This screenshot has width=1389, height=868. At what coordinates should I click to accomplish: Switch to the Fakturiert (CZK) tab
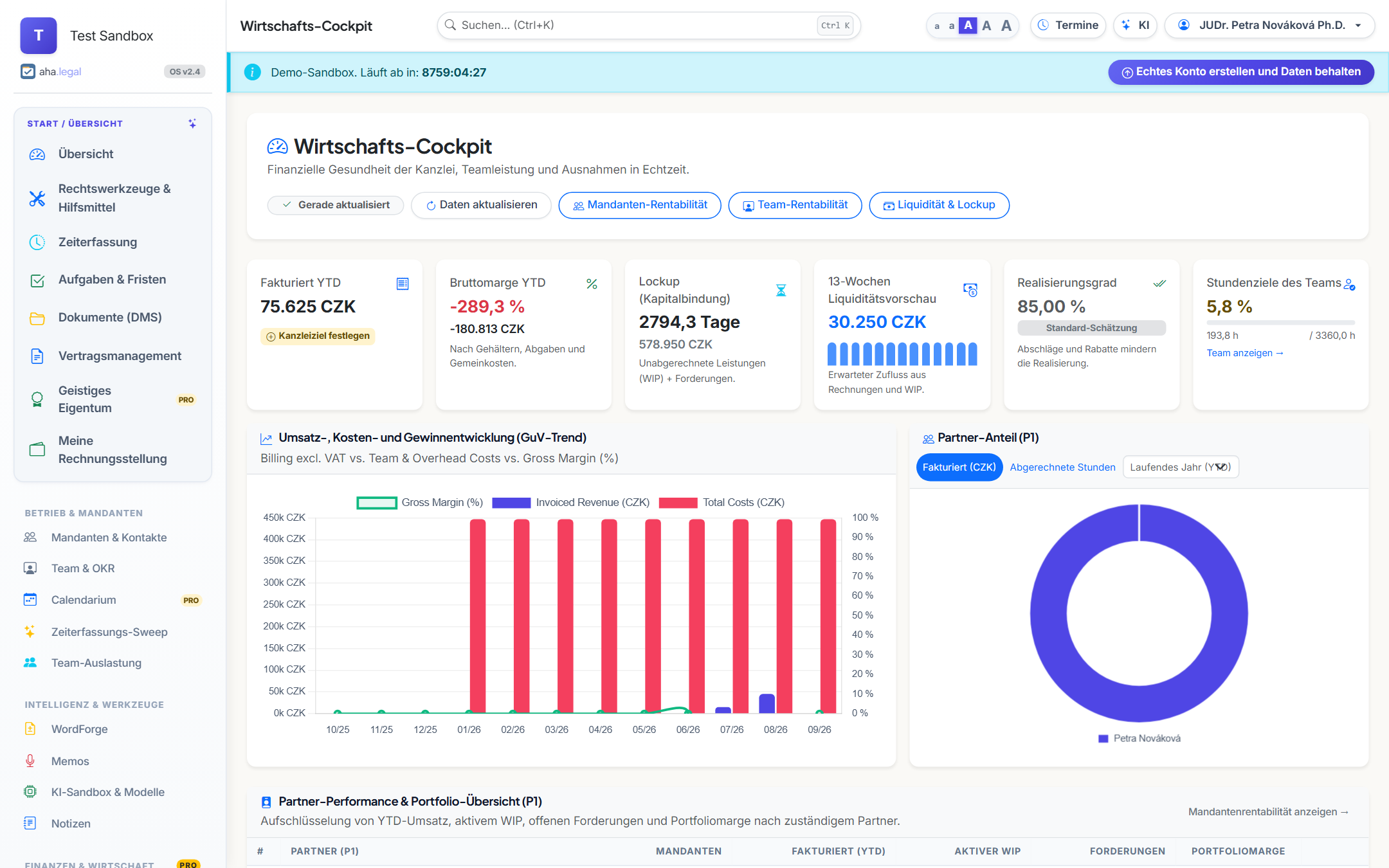(959, 467)
